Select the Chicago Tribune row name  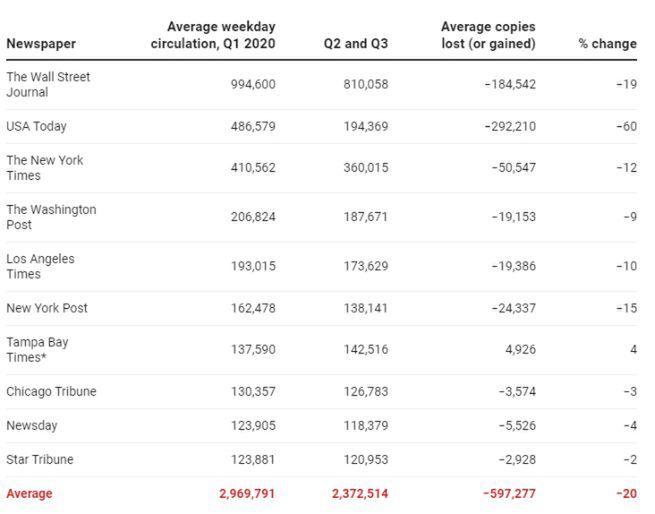tap(51, 392)
